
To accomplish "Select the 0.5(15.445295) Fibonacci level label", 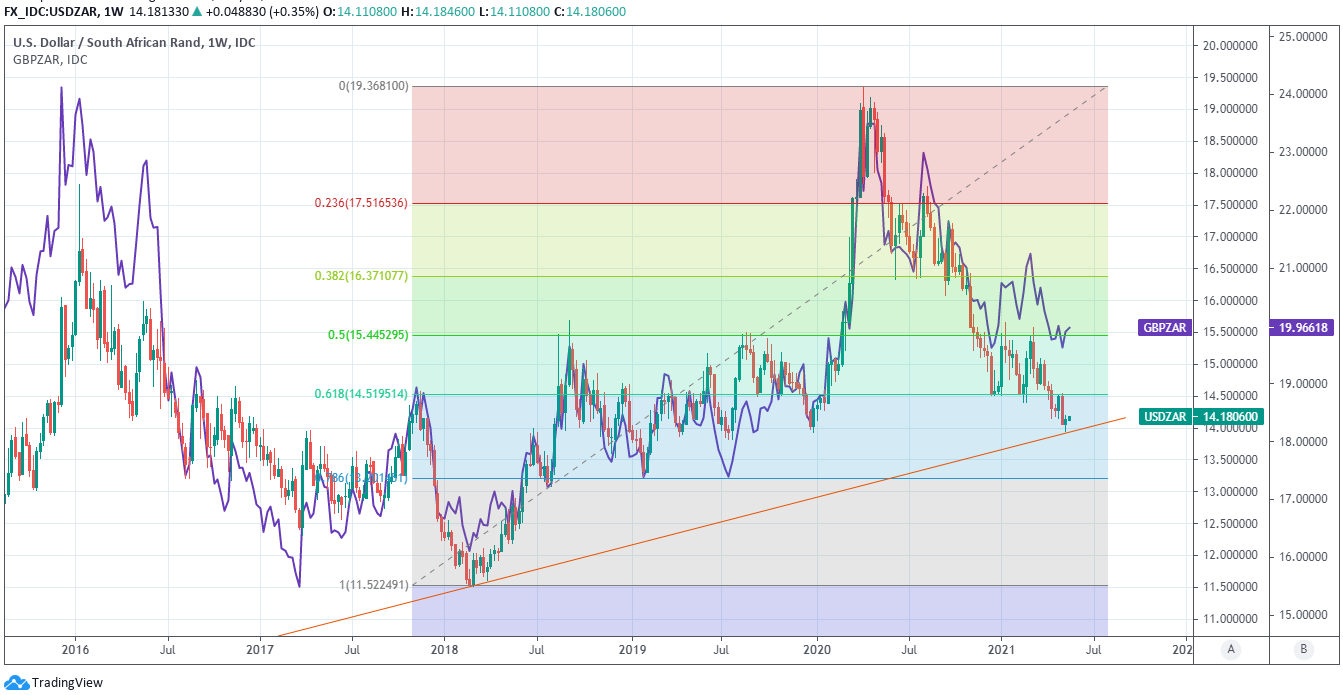I will pos(366,334).
